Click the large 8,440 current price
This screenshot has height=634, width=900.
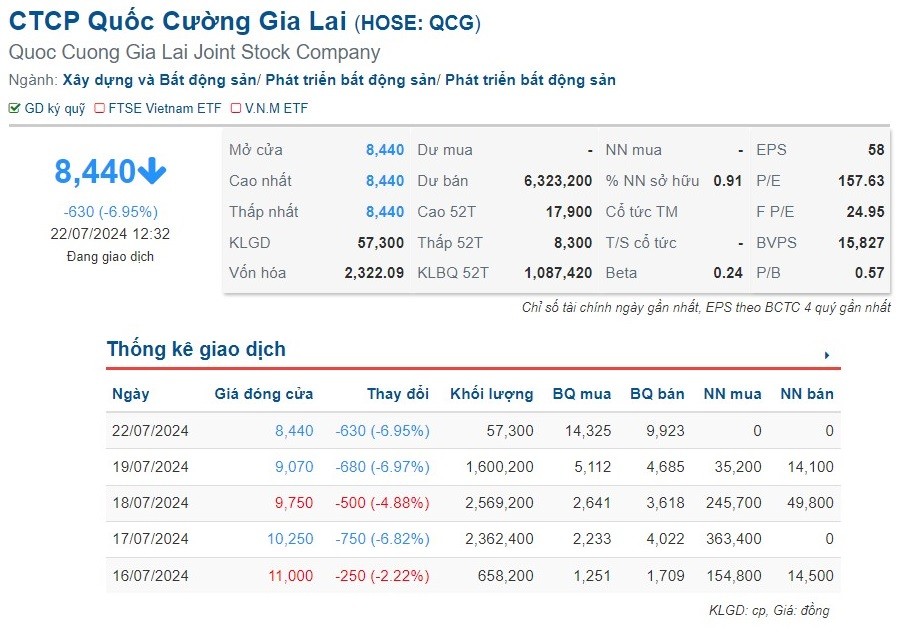94,172
